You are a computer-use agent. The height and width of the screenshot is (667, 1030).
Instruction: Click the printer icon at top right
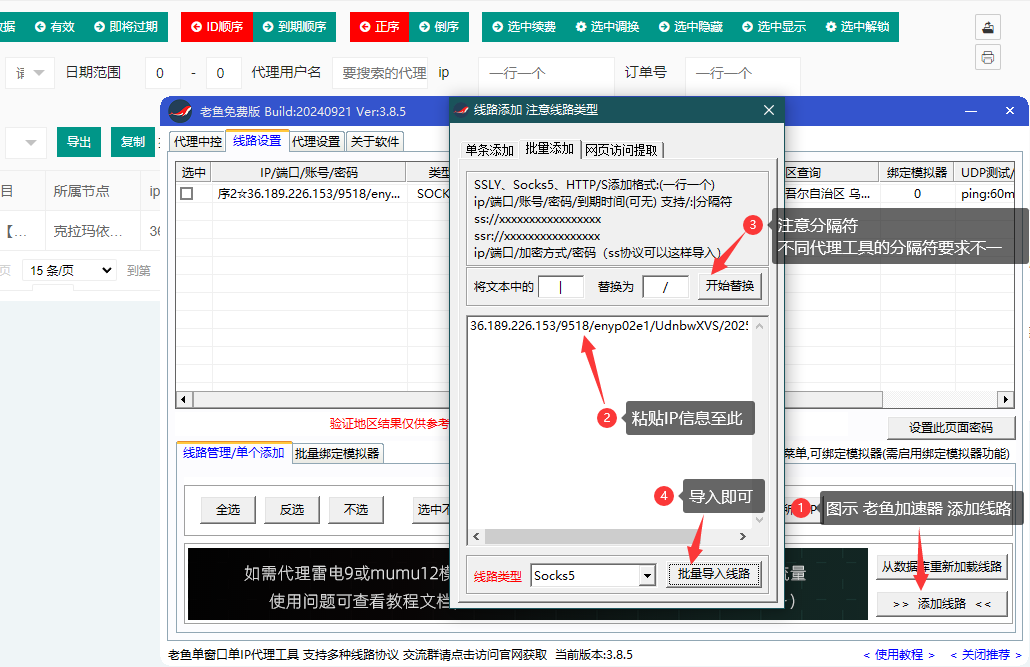988,57
